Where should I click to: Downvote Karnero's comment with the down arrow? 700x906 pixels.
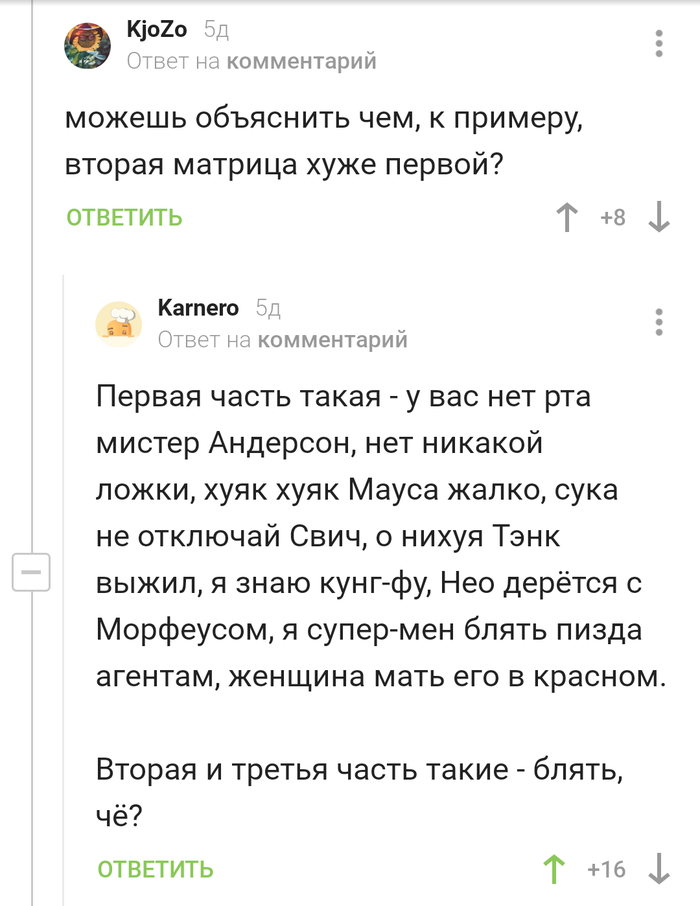click(x=658, y=869)
